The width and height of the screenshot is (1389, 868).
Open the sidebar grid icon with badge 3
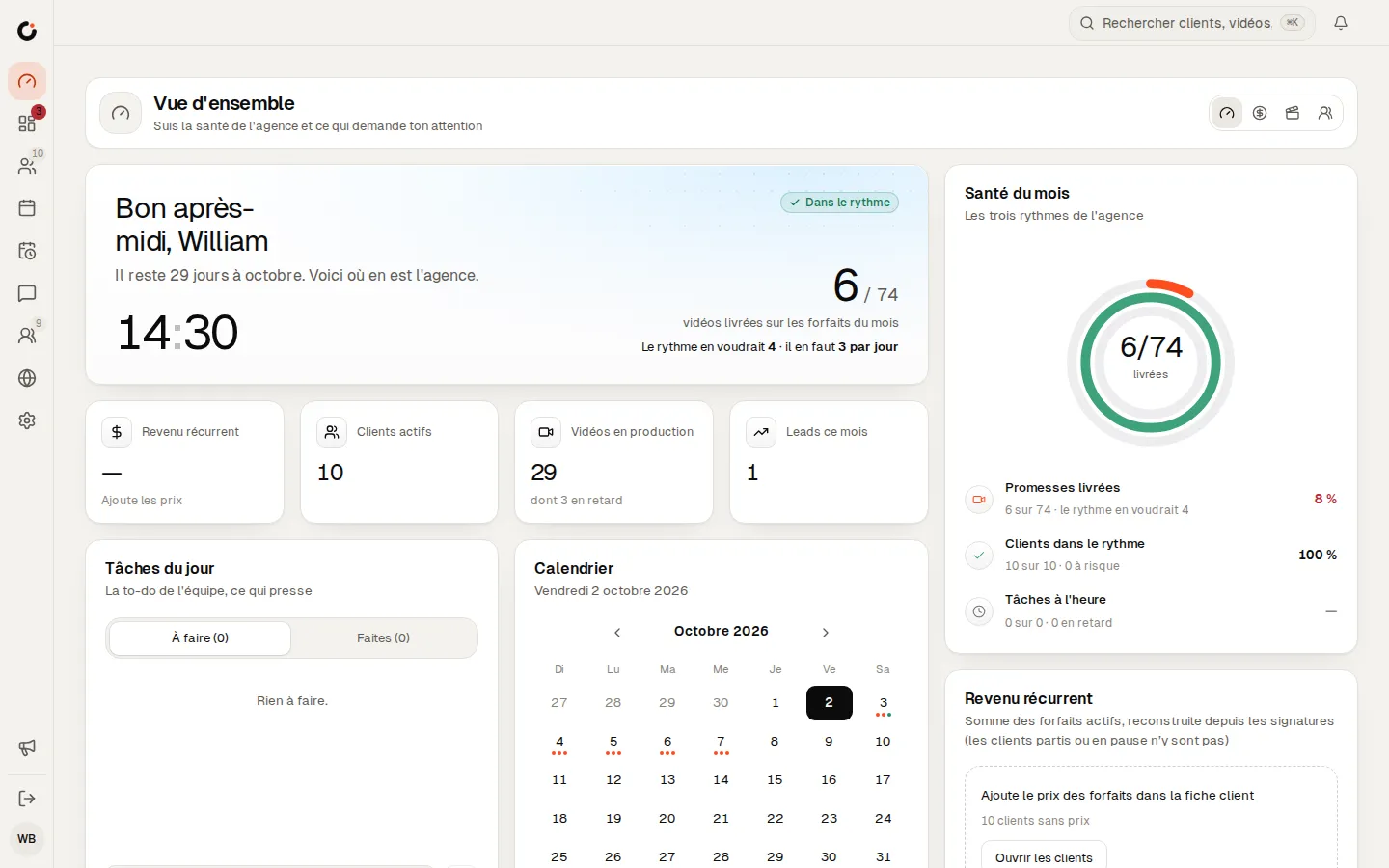point(27,123)
